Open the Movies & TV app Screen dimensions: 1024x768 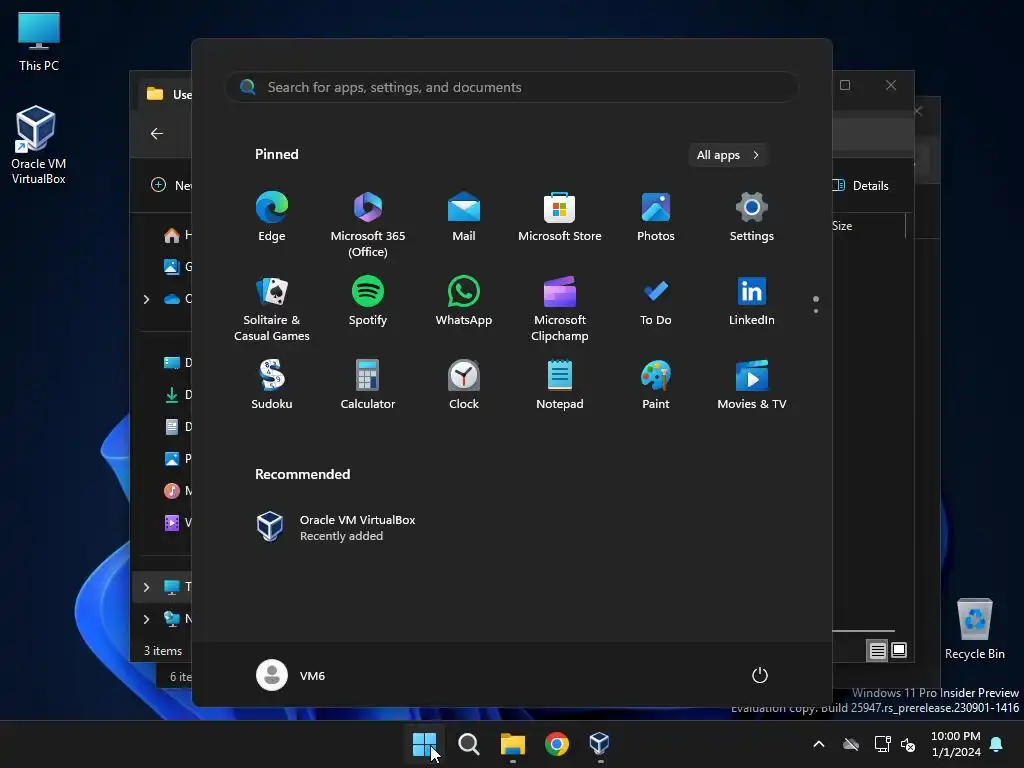click(x=752, y=385)
